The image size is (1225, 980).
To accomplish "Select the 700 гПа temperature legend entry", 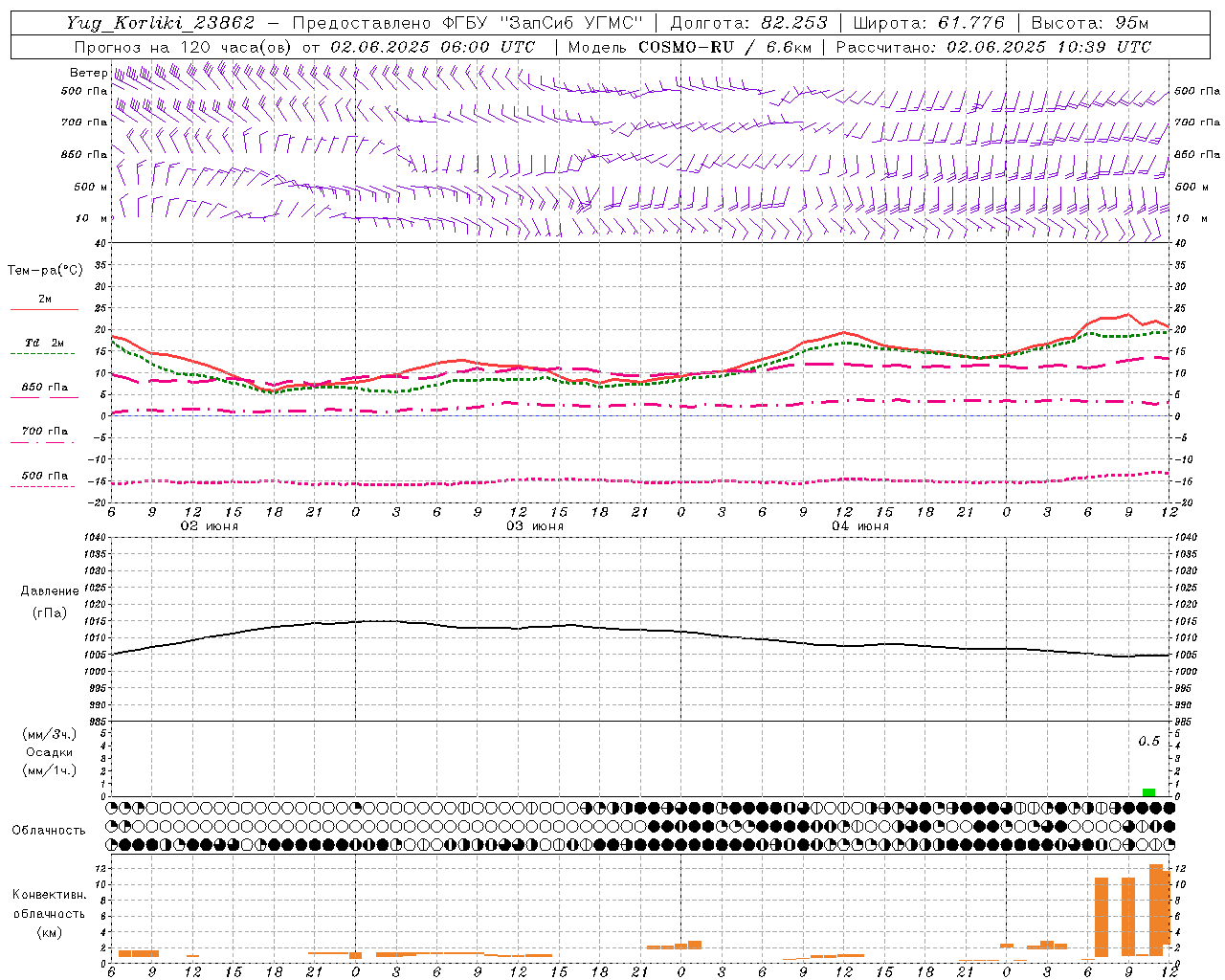I will tap(45, 432).
